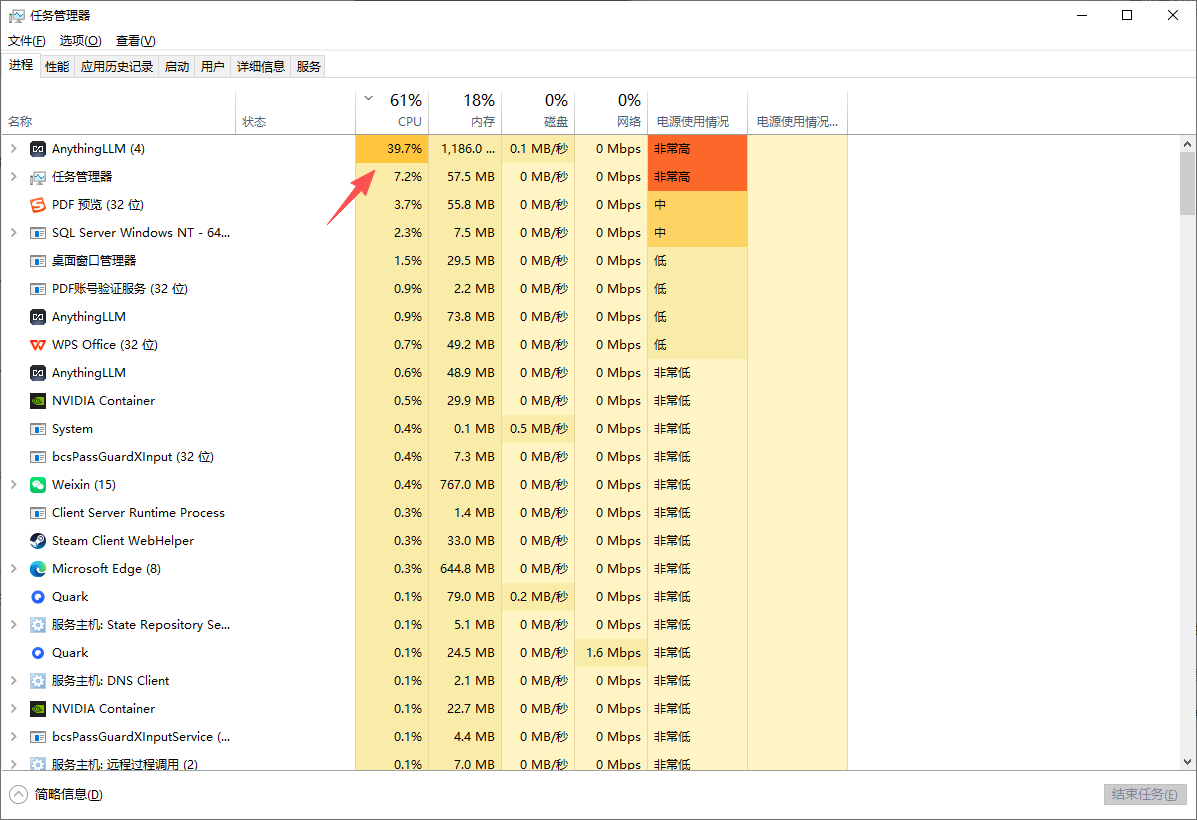This screenshot has height=820, width=1197.
Task: Expand the Weixin (15) process group
Action: pos(13,485)
